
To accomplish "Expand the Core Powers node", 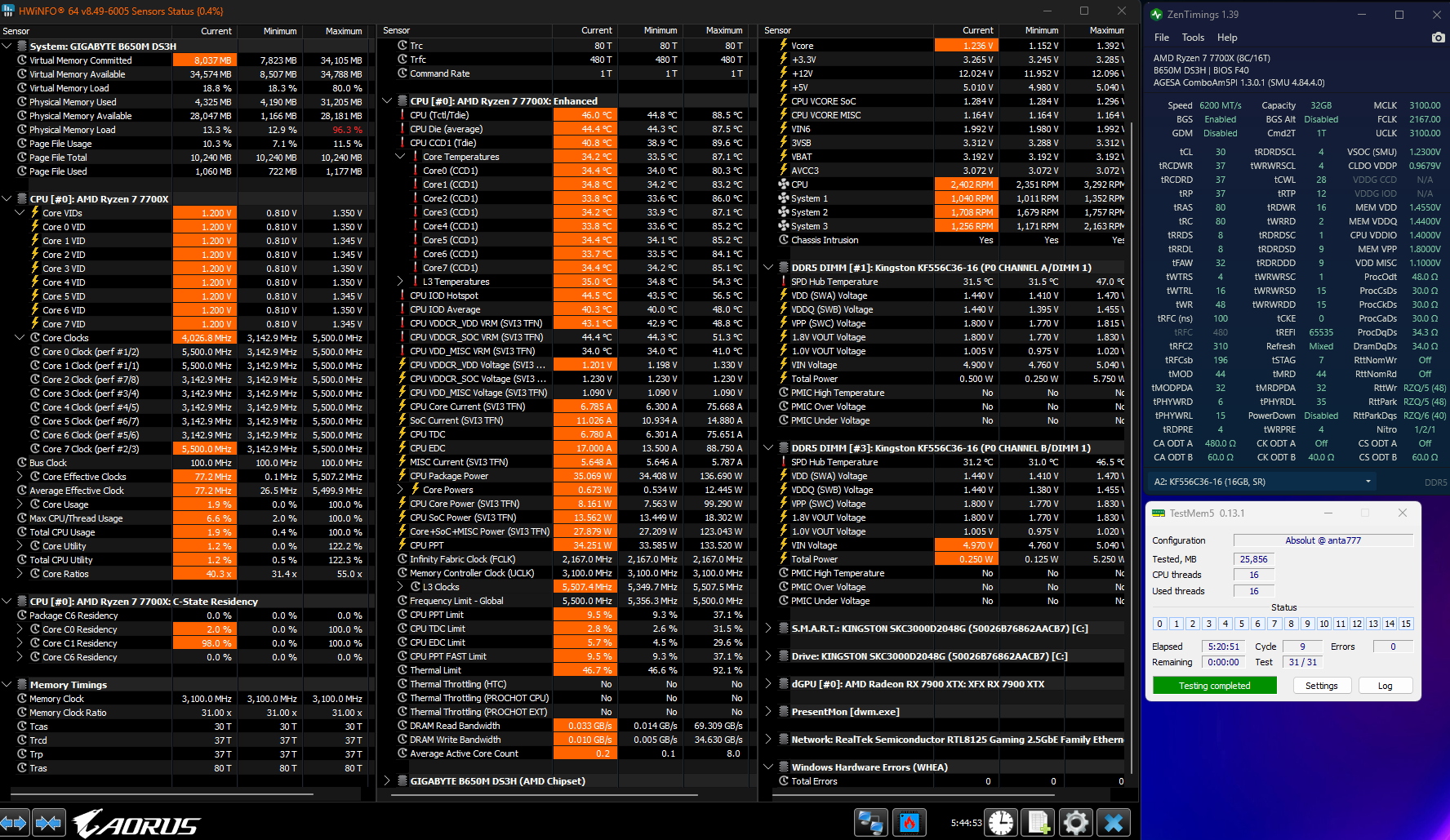I will coord(400,490).
